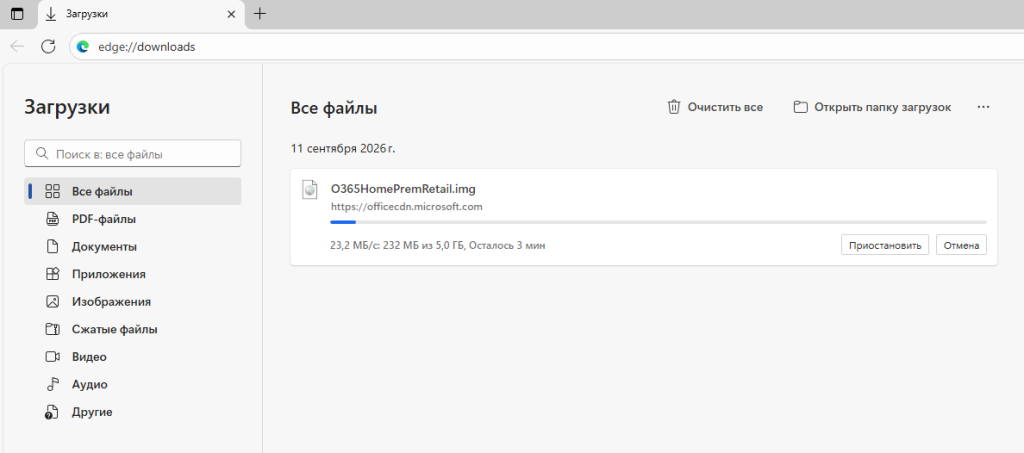Open a new tab with plus icon
This screenshot has width=1024, height=453.
[x=260, y=14]
